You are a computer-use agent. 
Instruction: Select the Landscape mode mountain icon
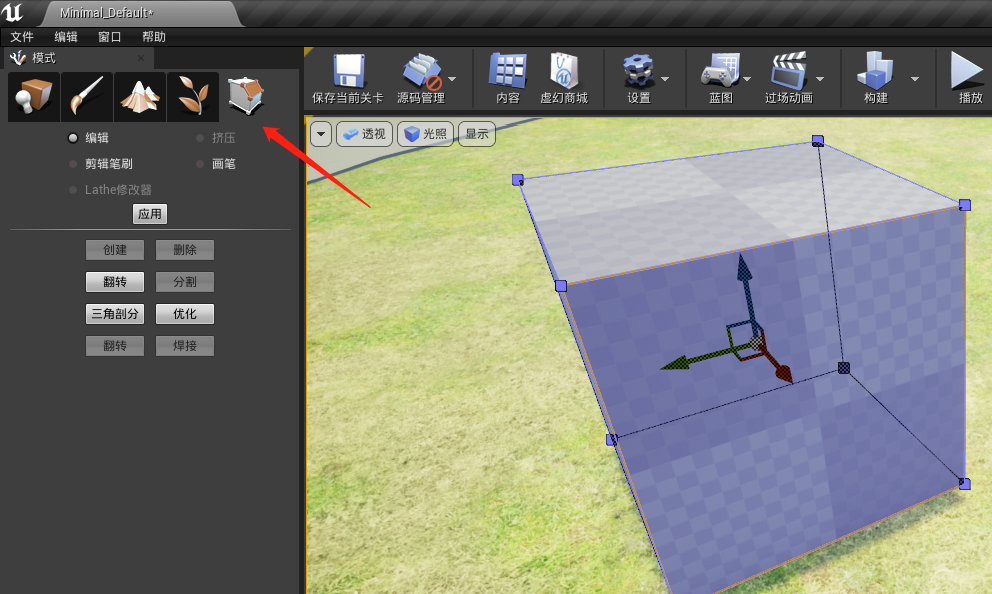click(140, 96)
